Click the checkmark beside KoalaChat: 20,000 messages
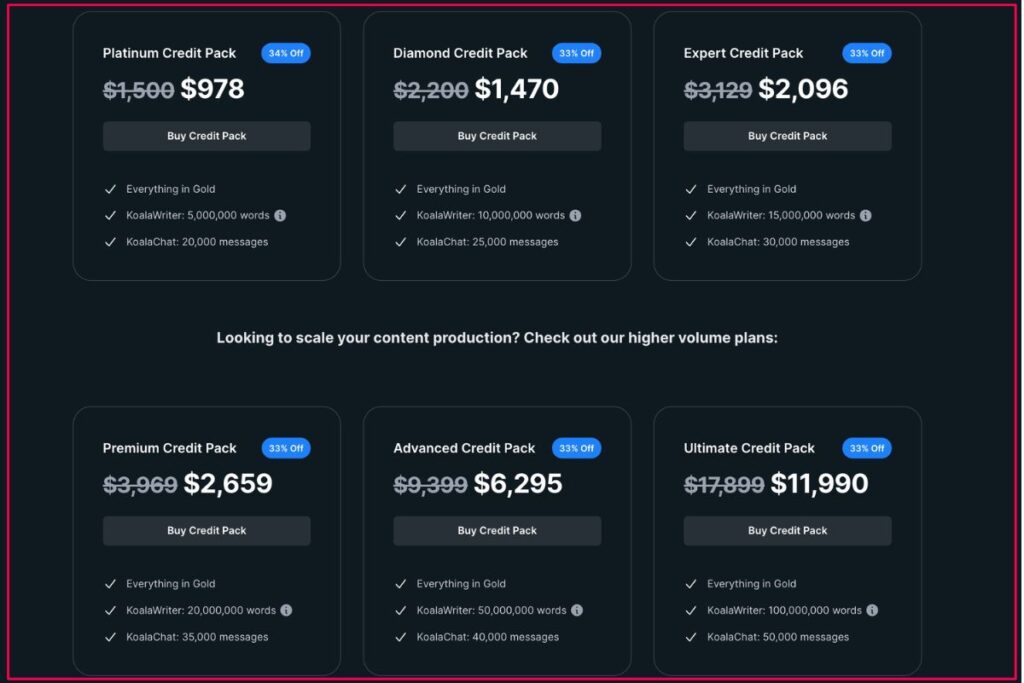Image resolution: width=1024 pixels, height=683 pixels. (x=110, y=242)
